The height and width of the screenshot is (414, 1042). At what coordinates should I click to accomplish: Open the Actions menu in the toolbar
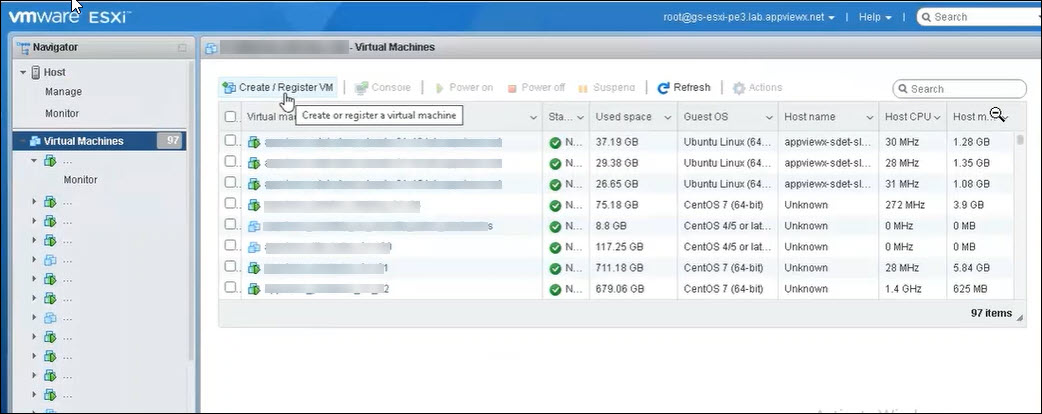(757, 88)
